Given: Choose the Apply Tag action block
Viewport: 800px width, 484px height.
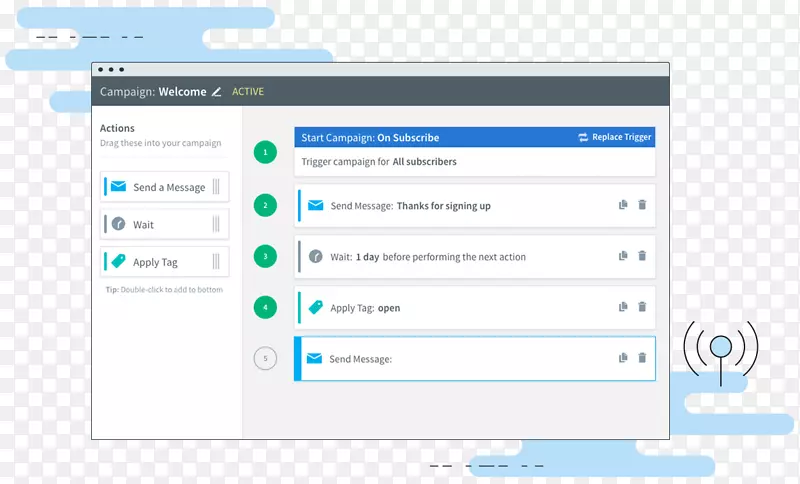Looking at the screenshot, I should coord(165,262).
